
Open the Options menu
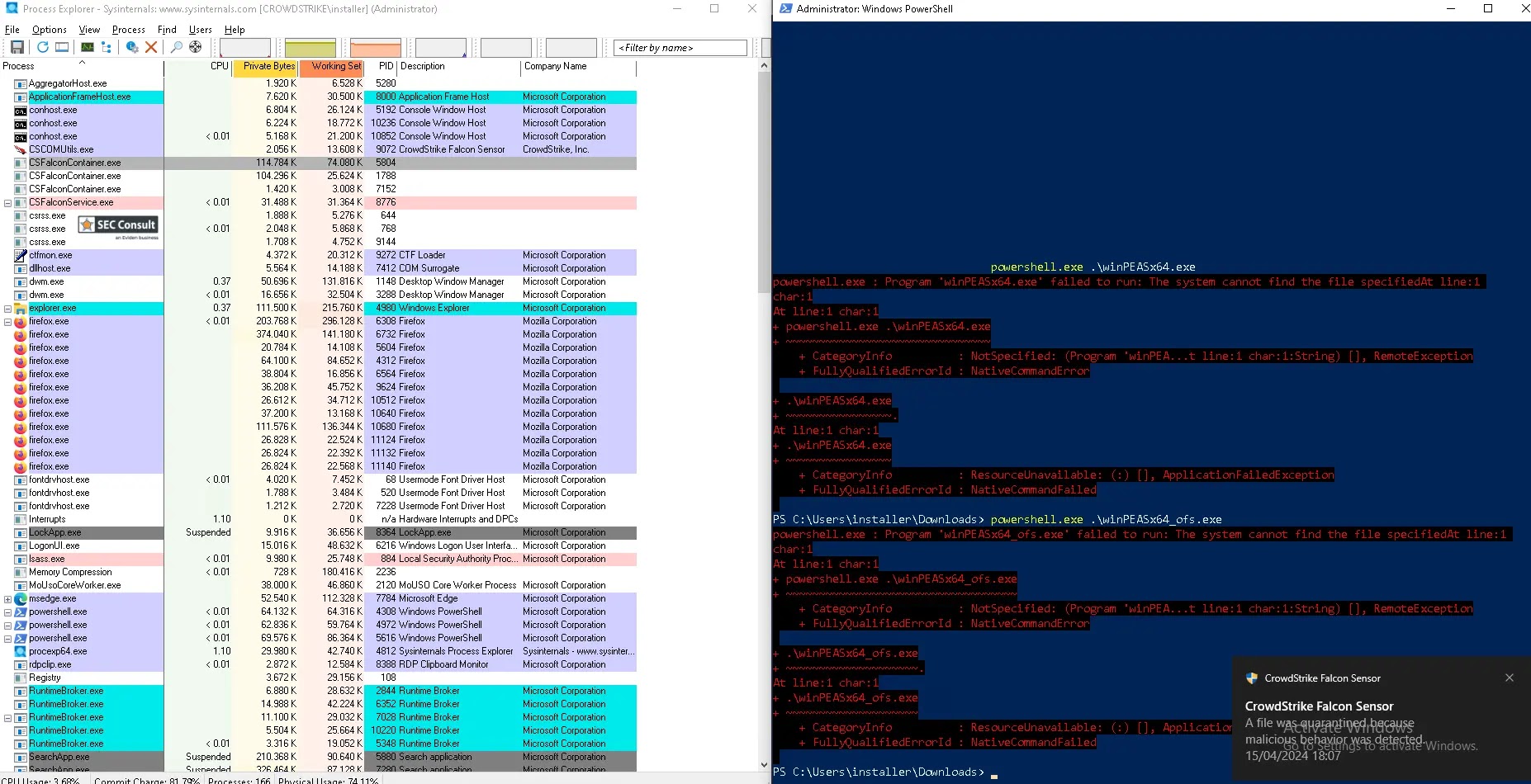coord(50,30)
